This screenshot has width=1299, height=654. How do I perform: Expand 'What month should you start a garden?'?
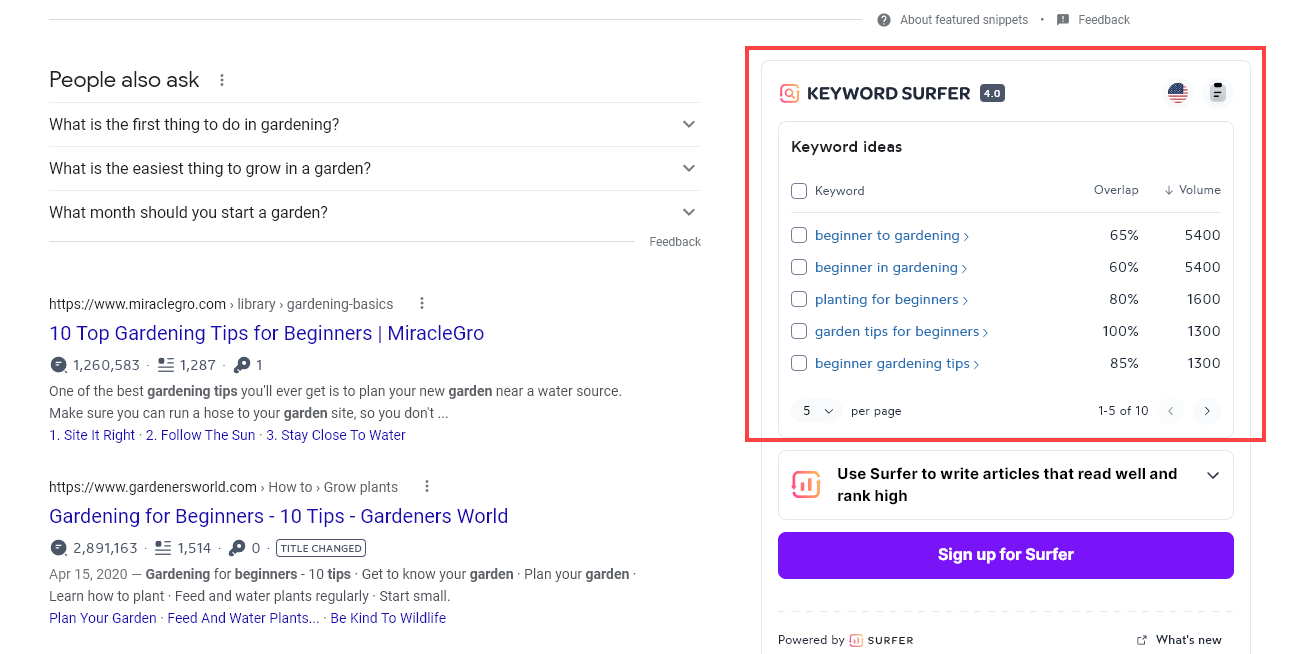pos(688,212)
